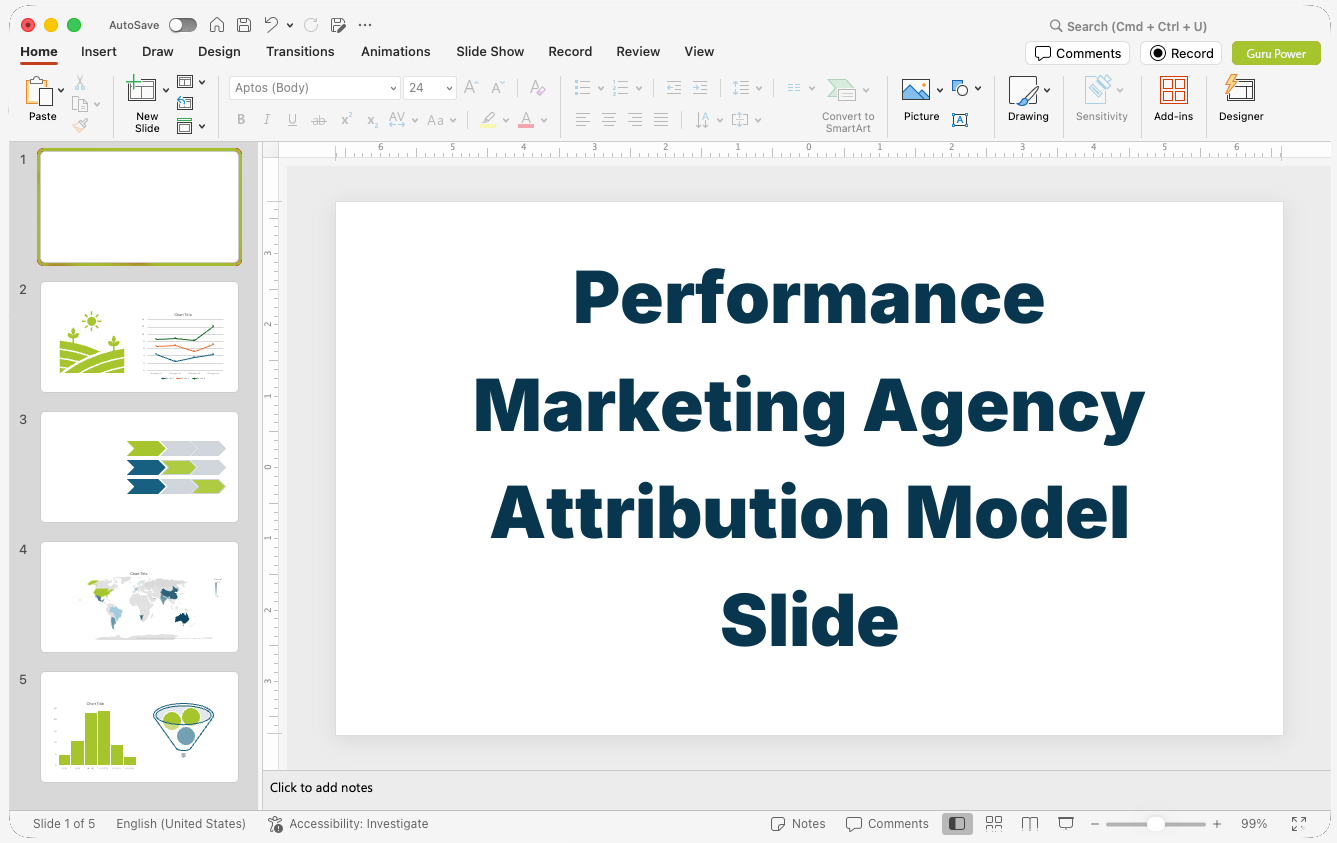Increase font size with the larger A

[x=471, y=88]
